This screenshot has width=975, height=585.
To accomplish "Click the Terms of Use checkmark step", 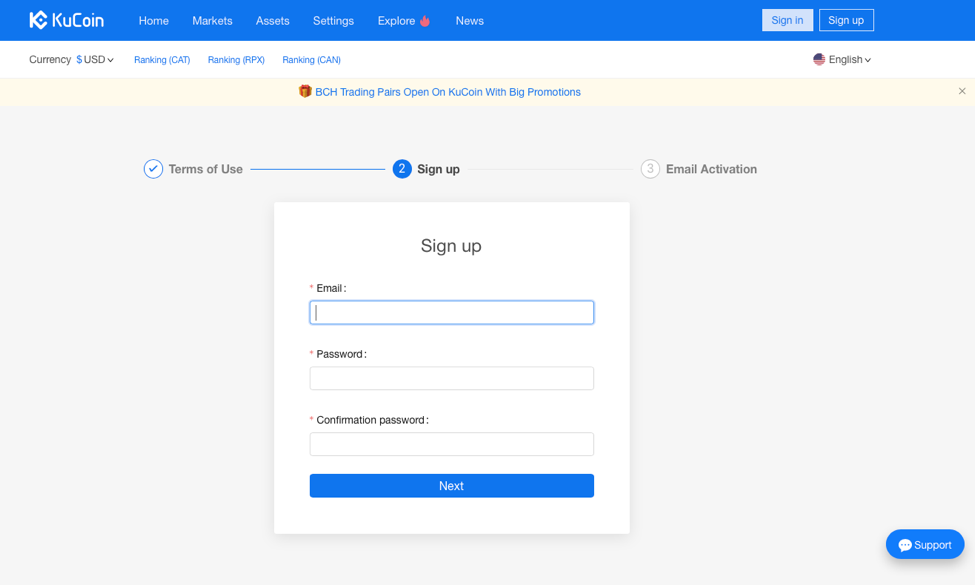I will (x=153, y=168).
